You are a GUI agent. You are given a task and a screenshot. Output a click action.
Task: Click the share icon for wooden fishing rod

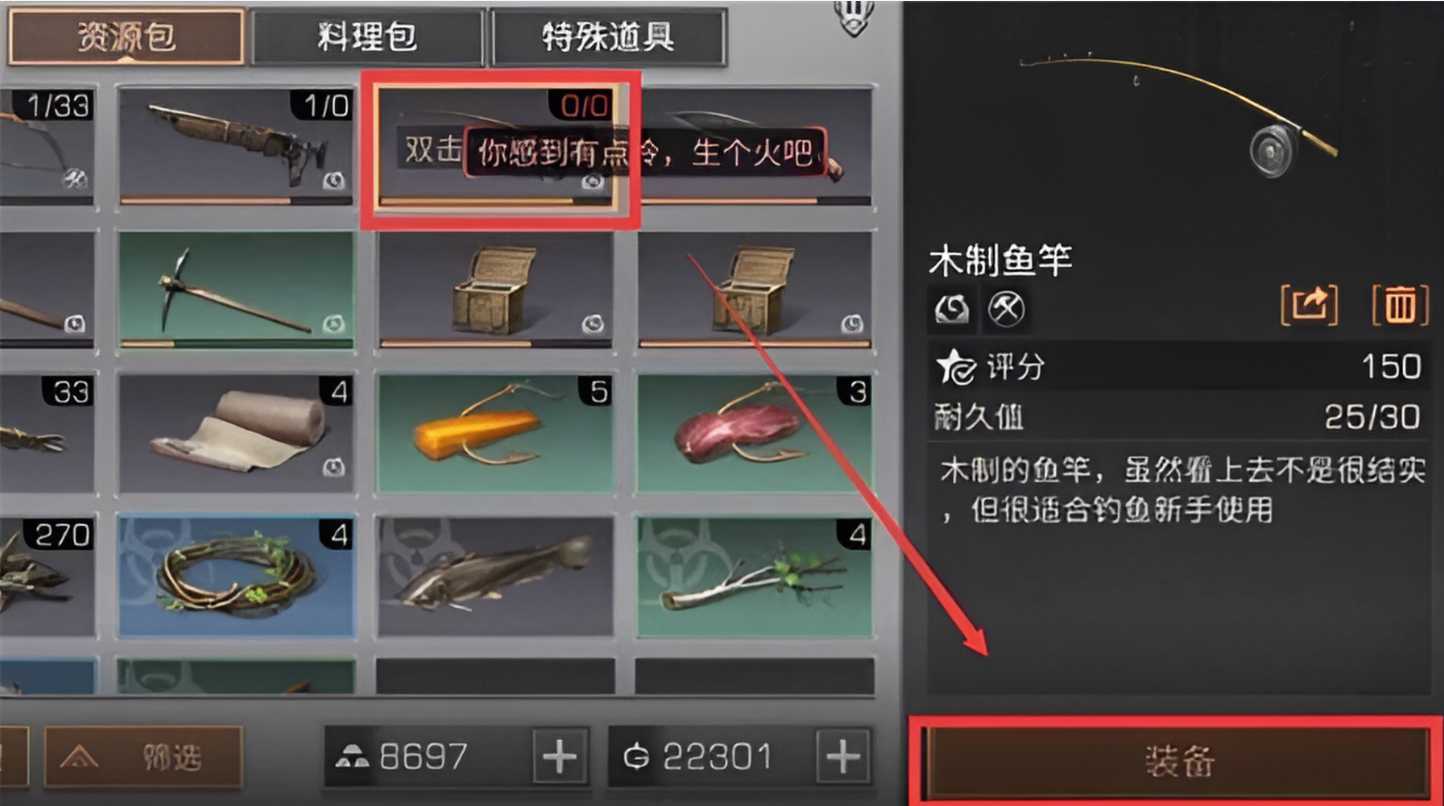tap(1310, 304)
